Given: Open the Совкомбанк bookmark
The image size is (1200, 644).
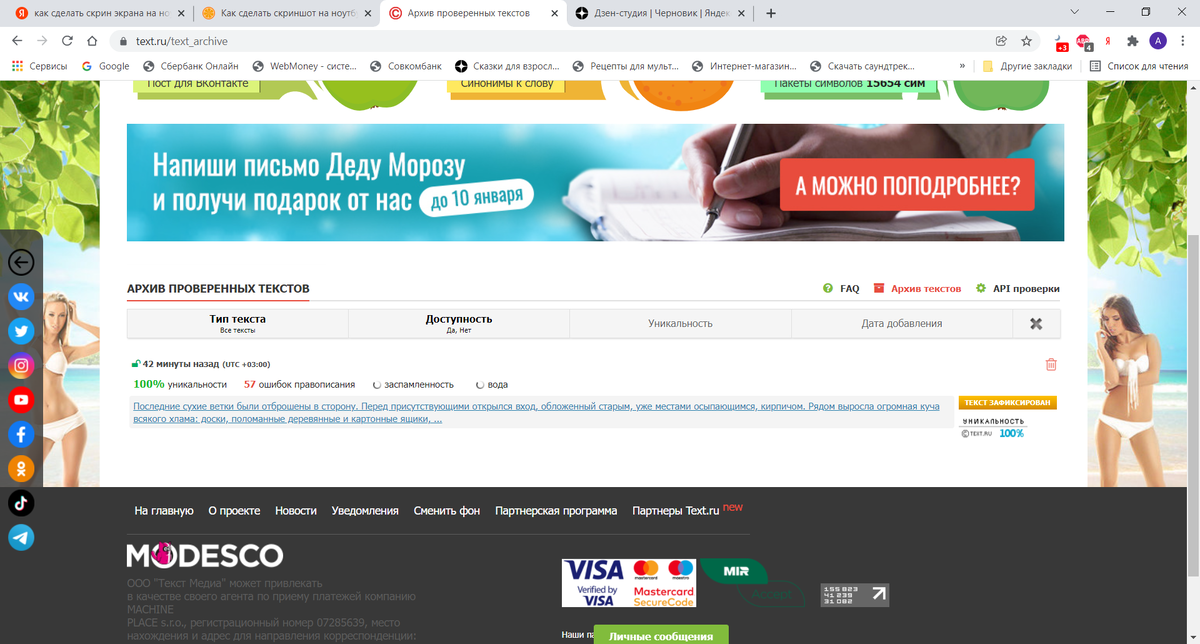Looking at the screenshot, I should [406, 66].
